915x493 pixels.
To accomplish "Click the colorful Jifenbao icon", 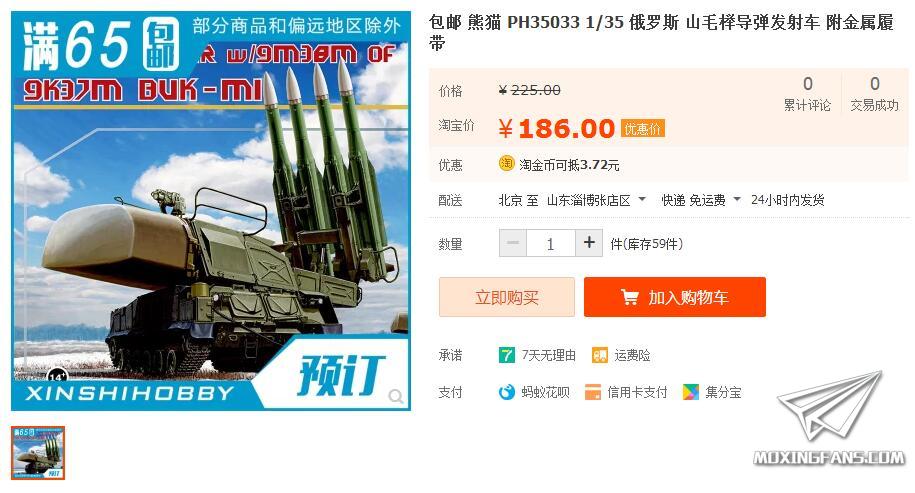I will [690, 392].
